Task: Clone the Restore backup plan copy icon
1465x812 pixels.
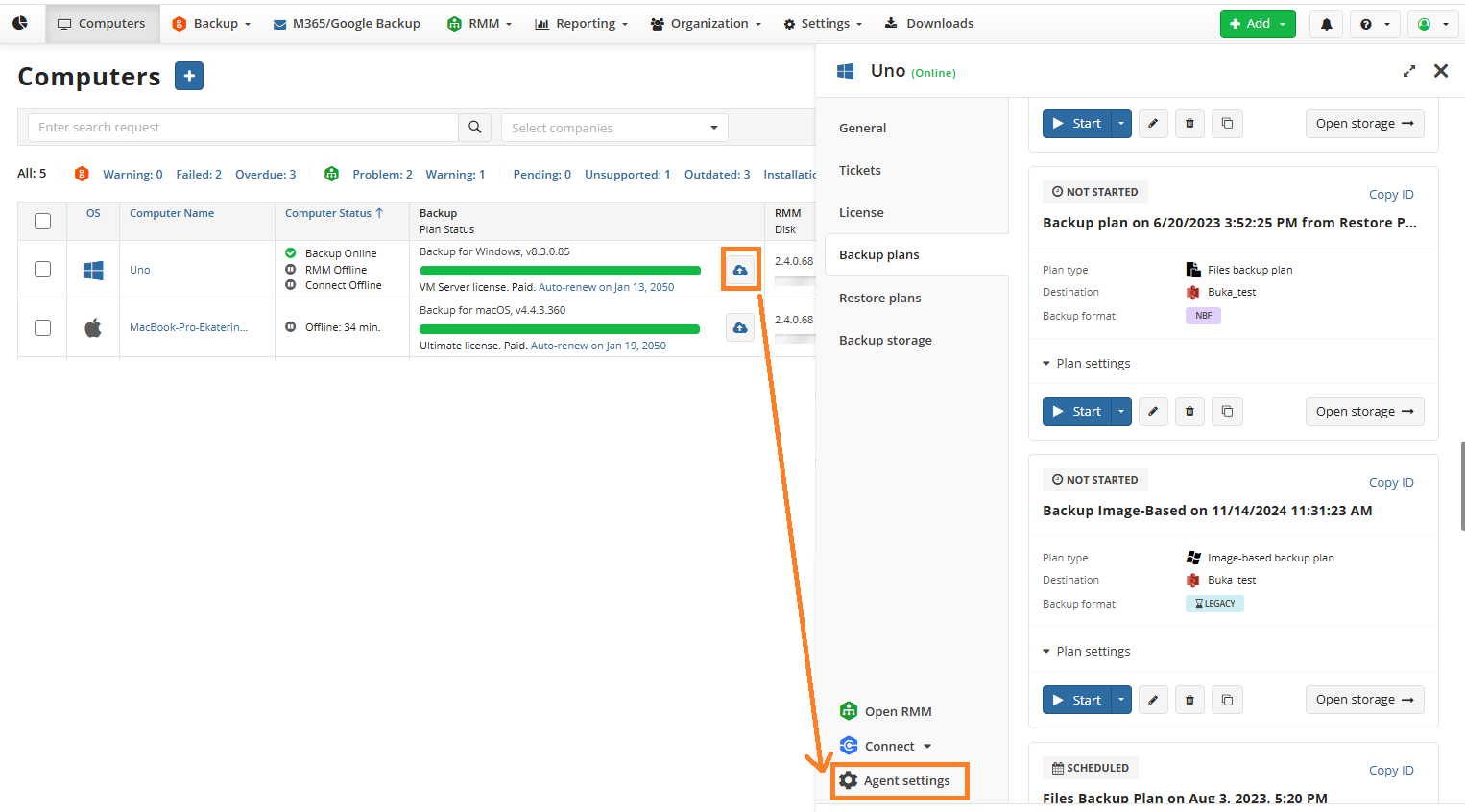Action: click(1227, 412)
